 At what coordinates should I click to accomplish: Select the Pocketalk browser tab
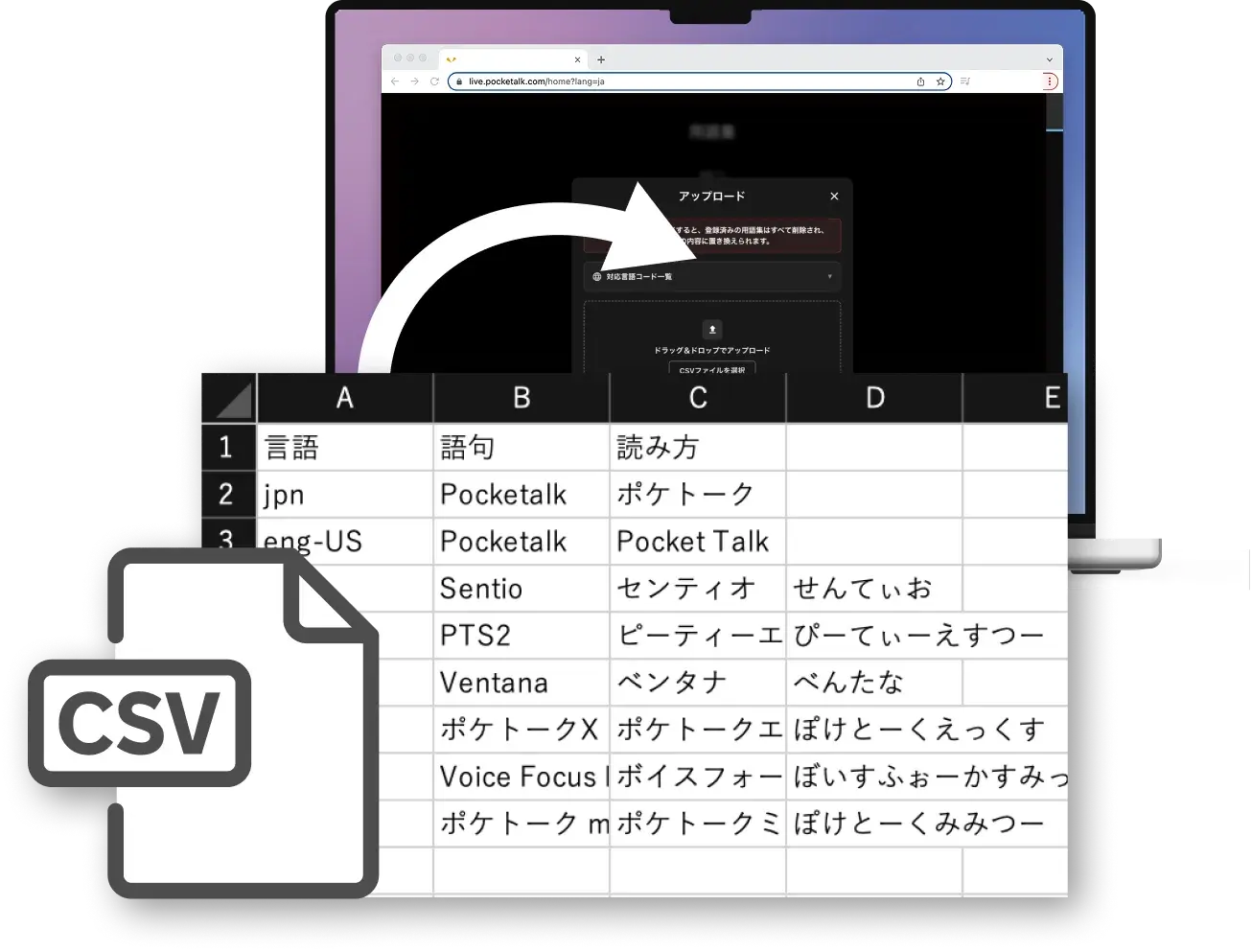click(515, 59)
